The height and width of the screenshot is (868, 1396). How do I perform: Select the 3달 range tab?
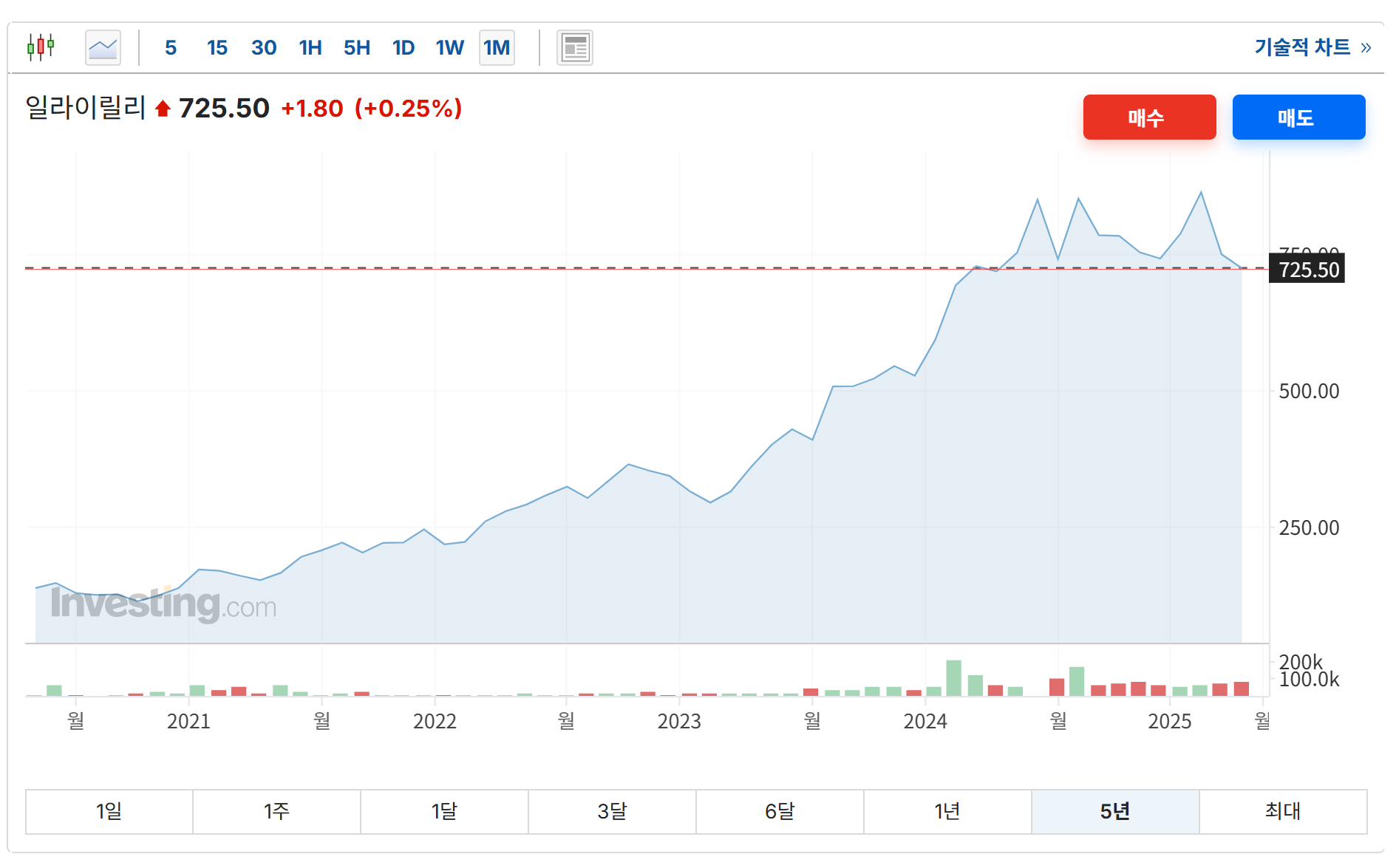click(613, 812)
